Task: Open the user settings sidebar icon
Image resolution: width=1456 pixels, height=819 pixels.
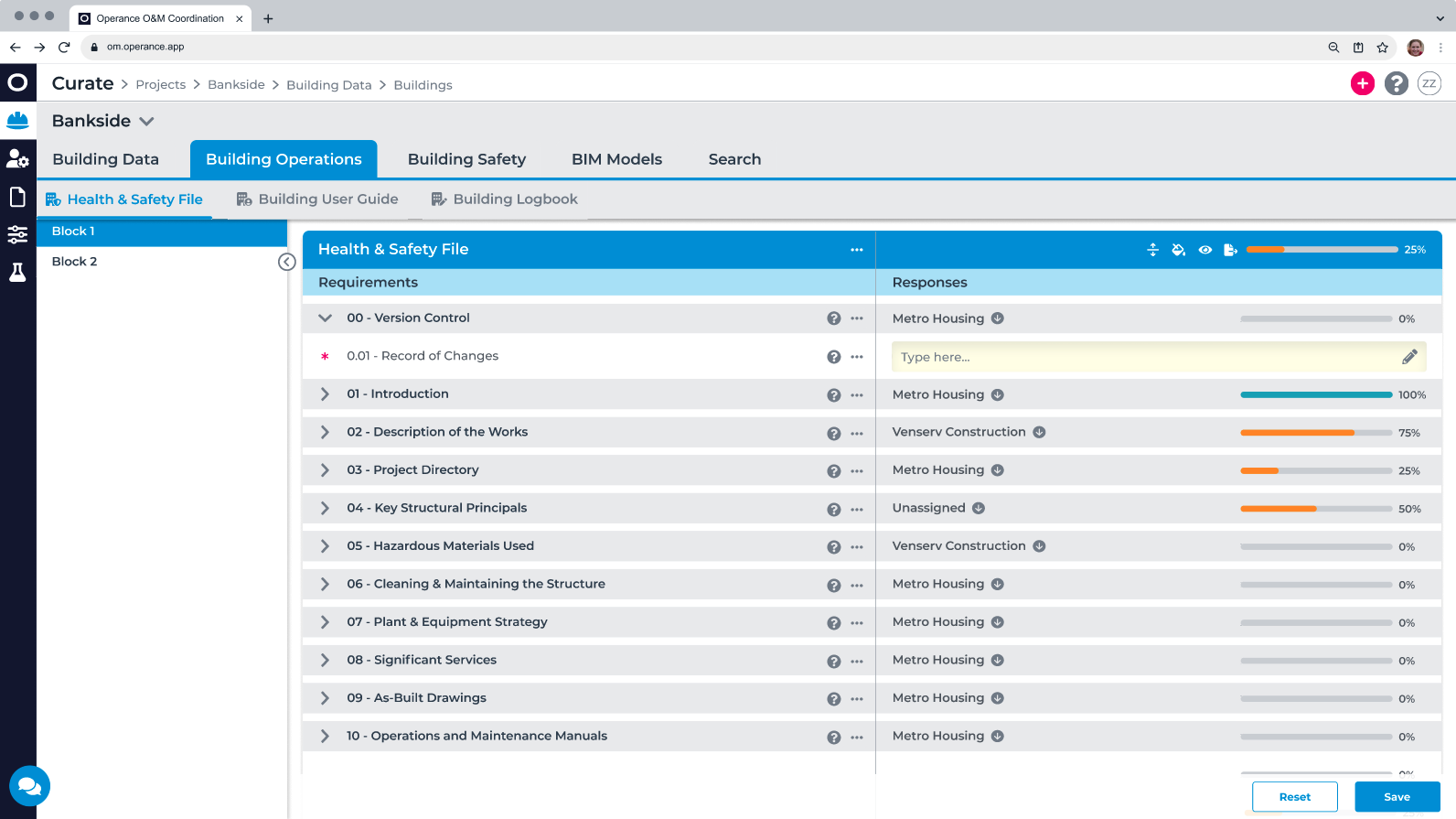Action: [x=17, y=158]
